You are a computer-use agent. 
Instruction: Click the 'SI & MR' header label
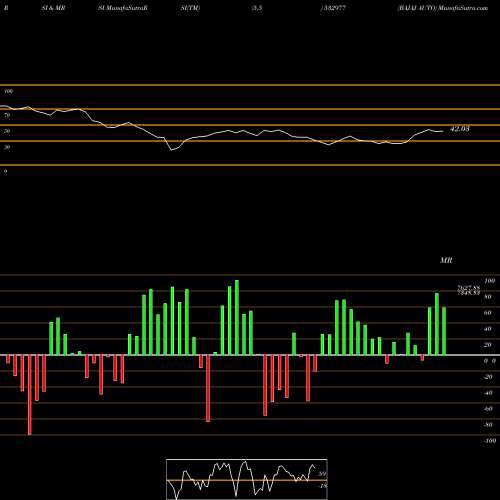point(53,8)
